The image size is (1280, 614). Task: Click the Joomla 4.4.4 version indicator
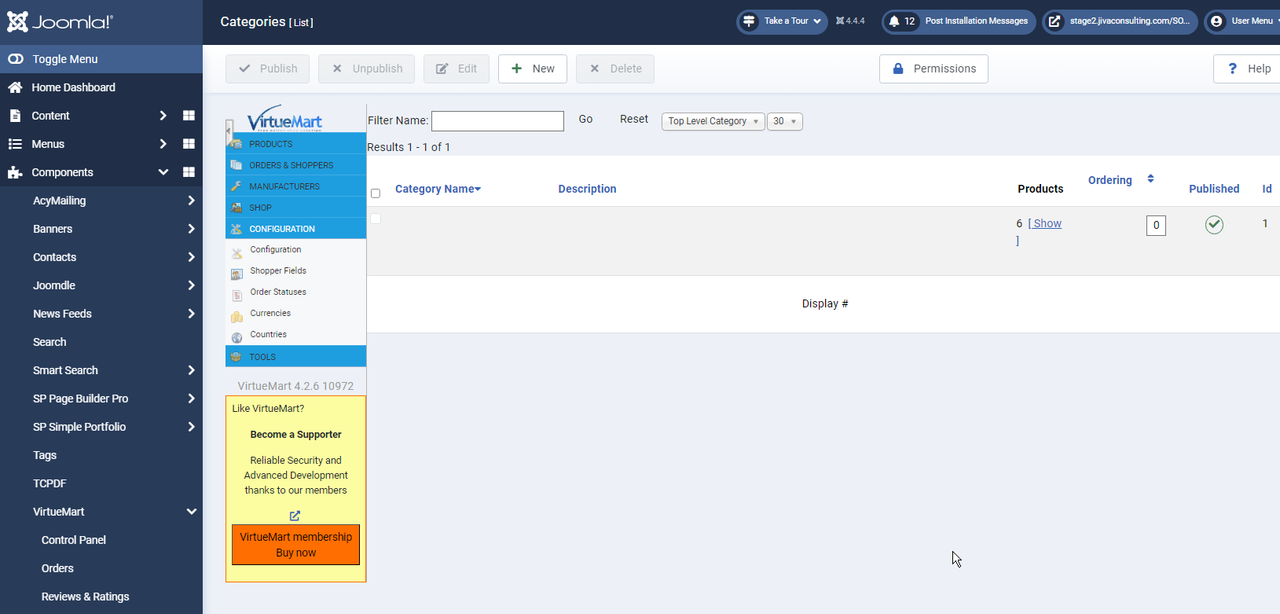[850, 21]
